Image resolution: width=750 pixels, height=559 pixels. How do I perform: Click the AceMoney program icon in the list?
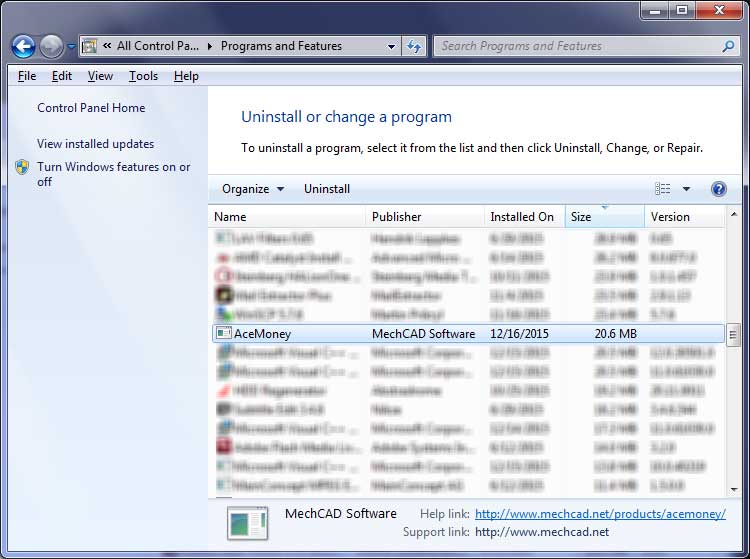(223, 333)
